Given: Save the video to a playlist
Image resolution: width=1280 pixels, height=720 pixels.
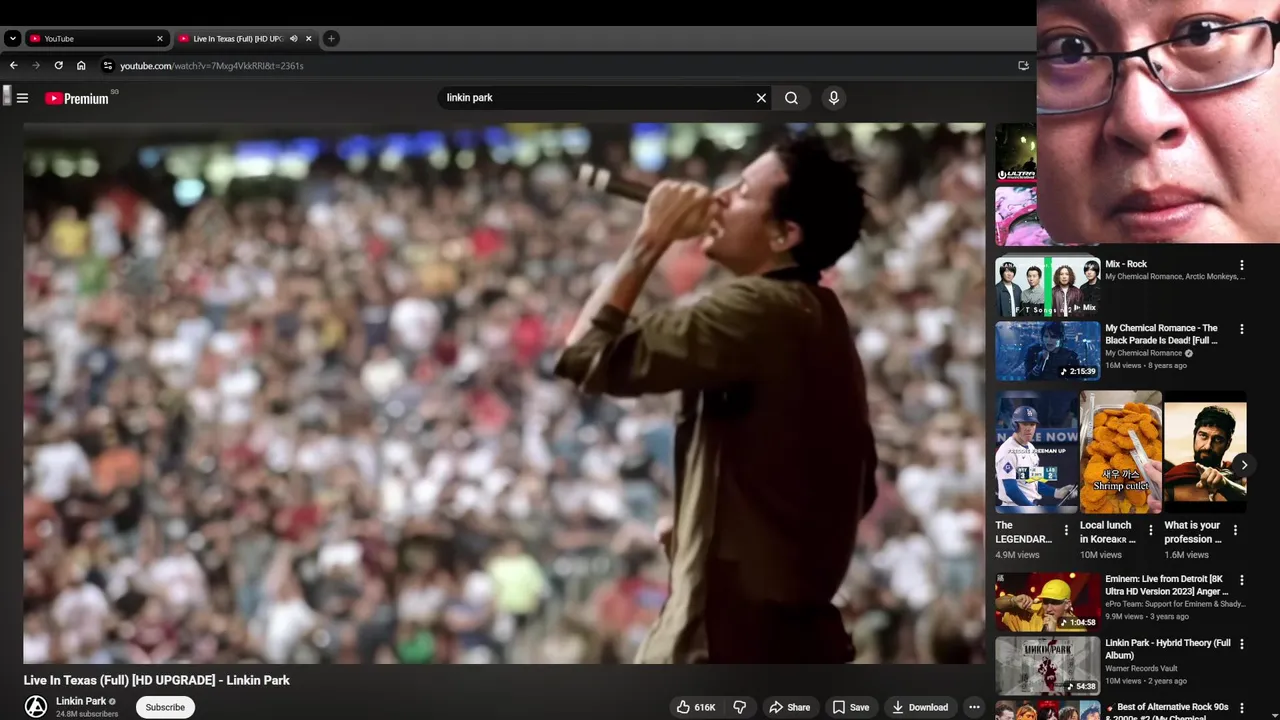Looking at the screenshot, I should (x=850, y=707).
